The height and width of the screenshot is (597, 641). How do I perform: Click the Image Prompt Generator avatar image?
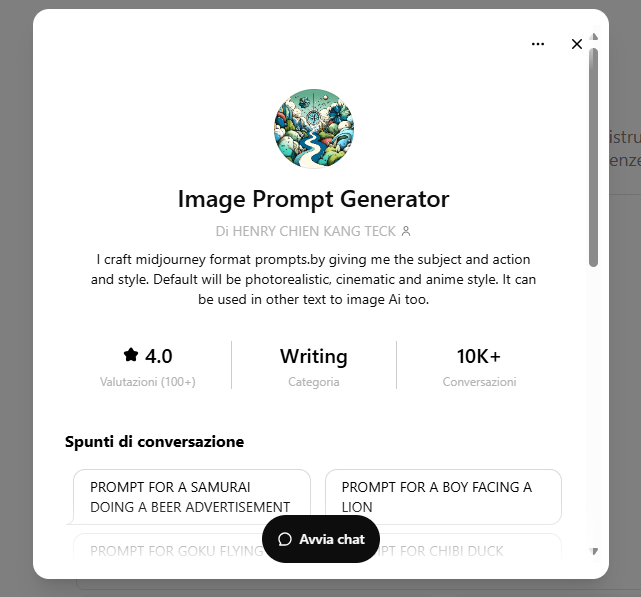pos(314,129)
